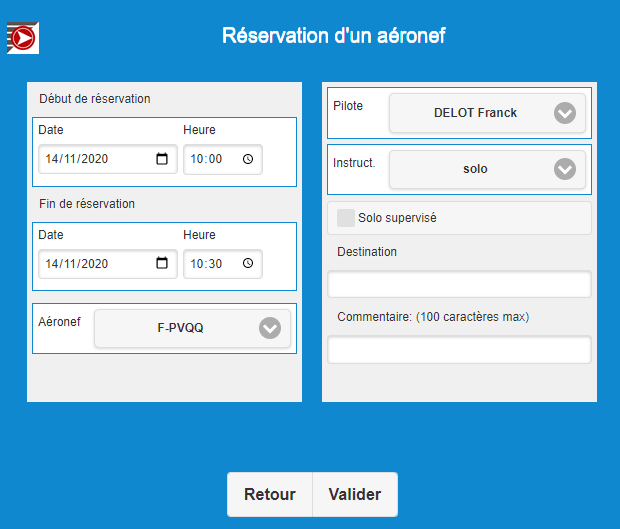
Task: Click the Commentaire: (100 caractères max) label
Action: click(433, 317)
